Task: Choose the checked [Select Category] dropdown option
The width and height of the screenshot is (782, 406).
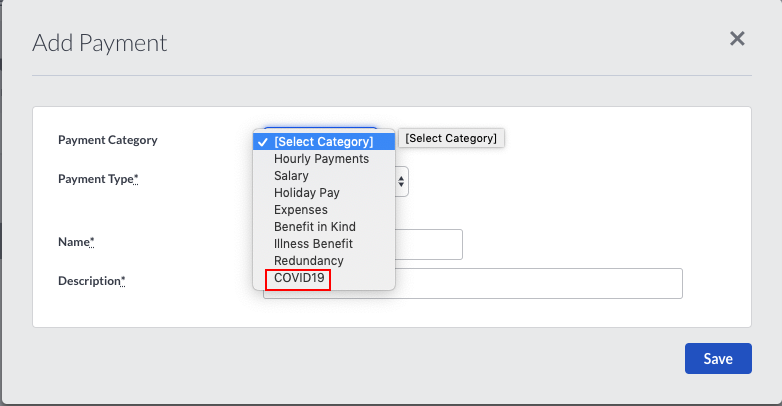Action: [x=323, y=142]
